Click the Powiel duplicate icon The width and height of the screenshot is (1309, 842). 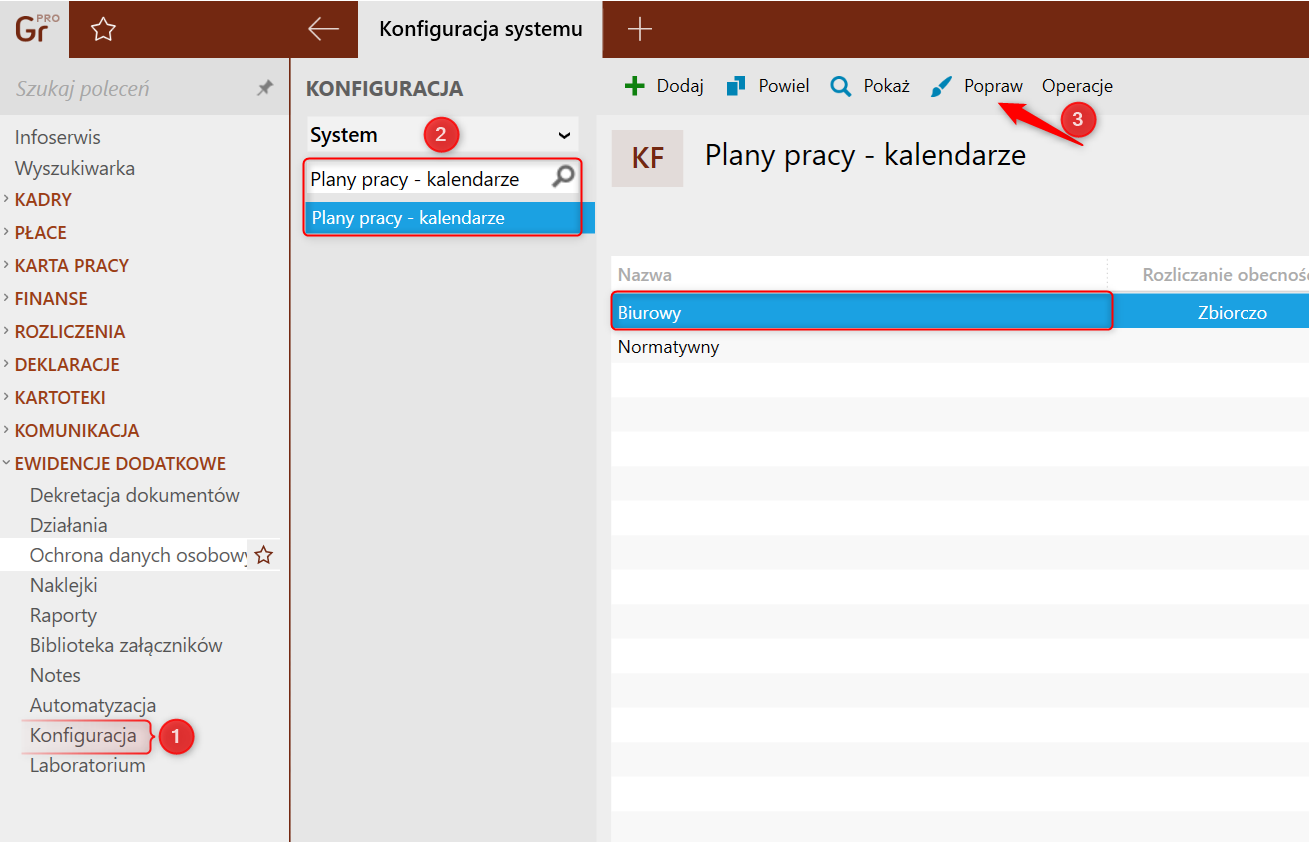coord(736,86)
